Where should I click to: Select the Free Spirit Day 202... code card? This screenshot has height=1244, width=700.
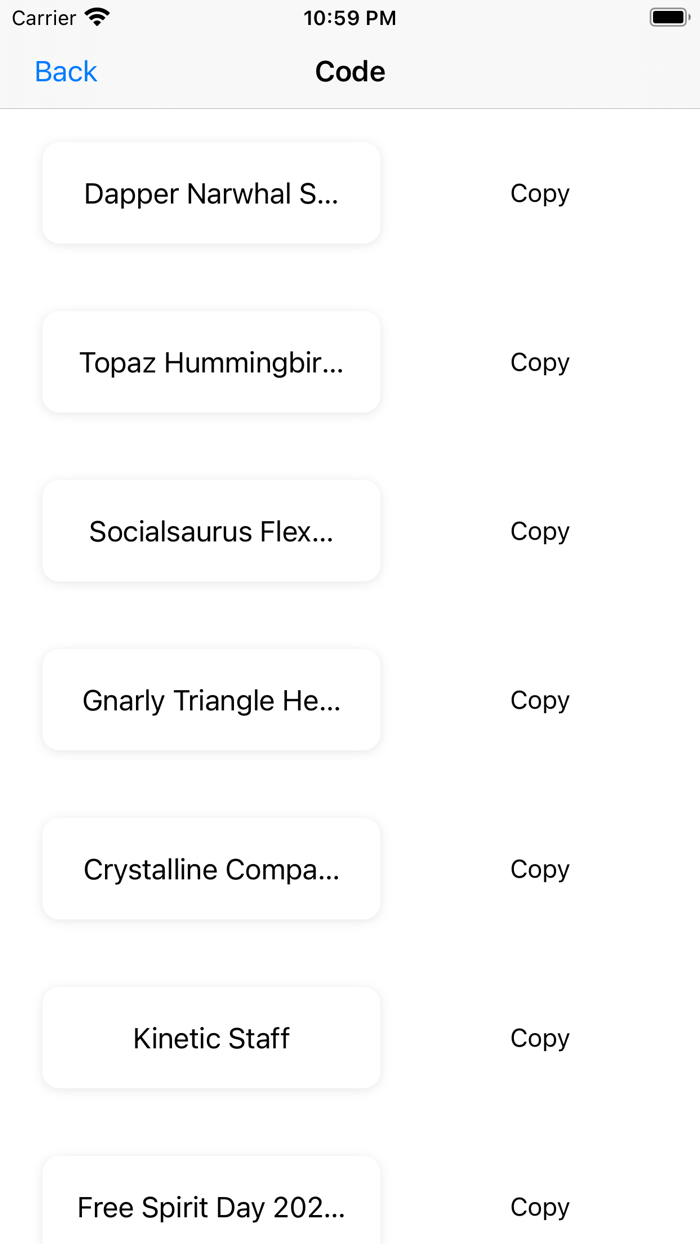[210, 1207]
